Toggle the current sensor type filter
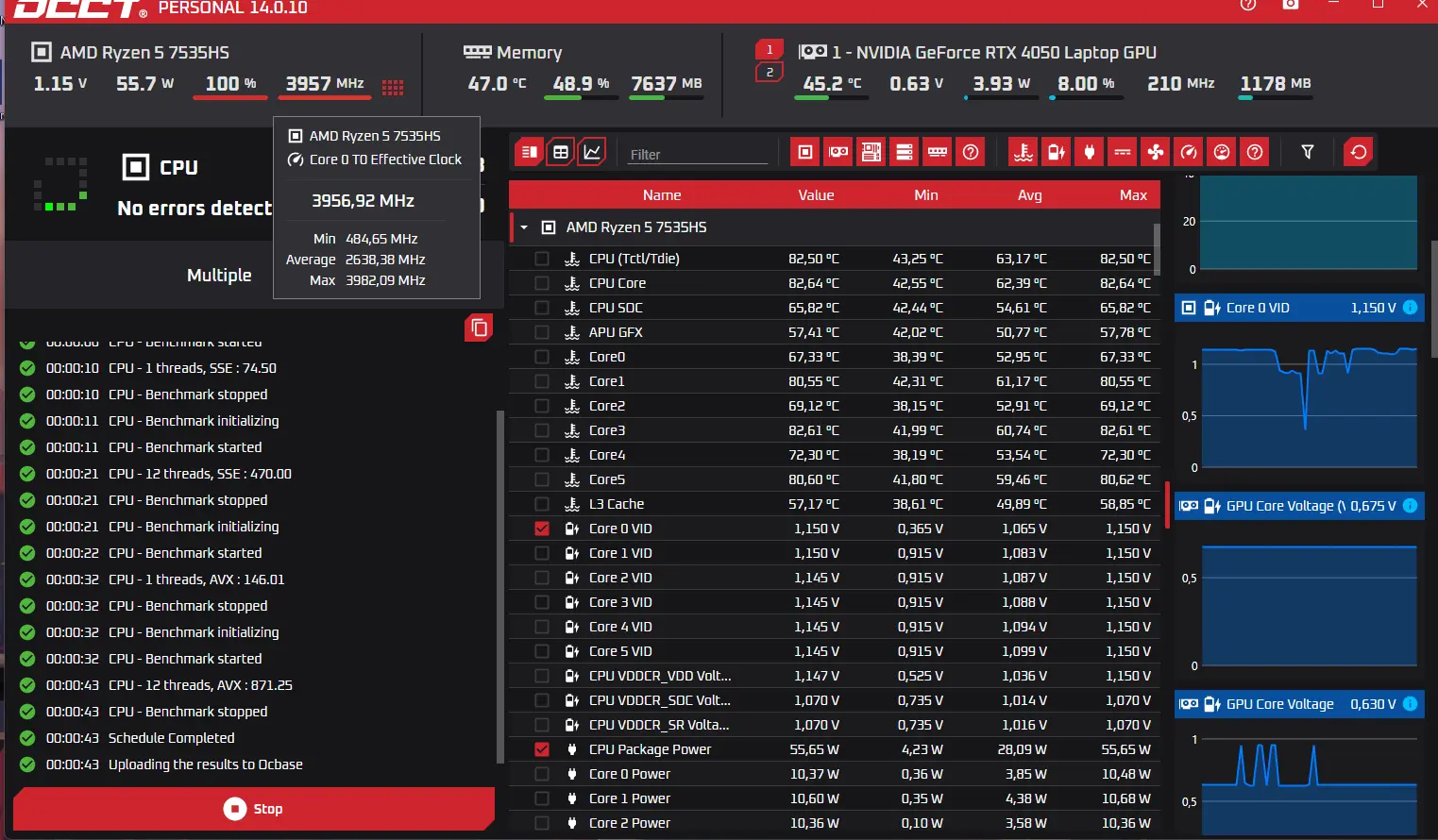 coord(1123,152)
